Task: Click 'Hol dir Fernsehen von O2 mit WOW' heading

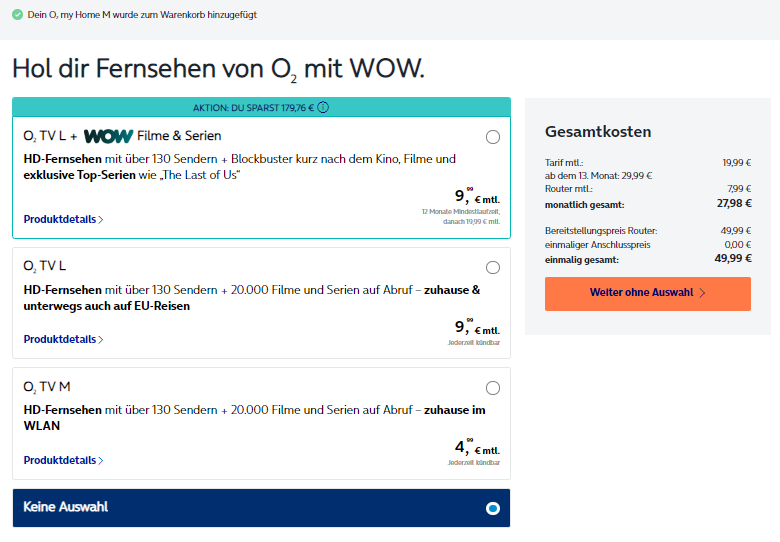Action: (218, 69)
